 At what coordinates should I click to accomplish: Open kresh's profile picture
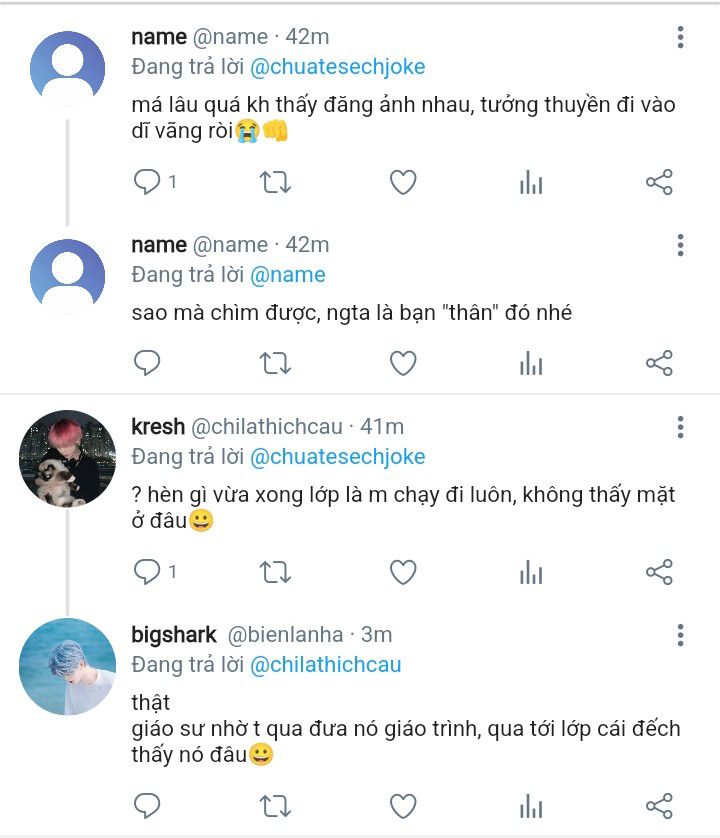(x=67, y=458)
